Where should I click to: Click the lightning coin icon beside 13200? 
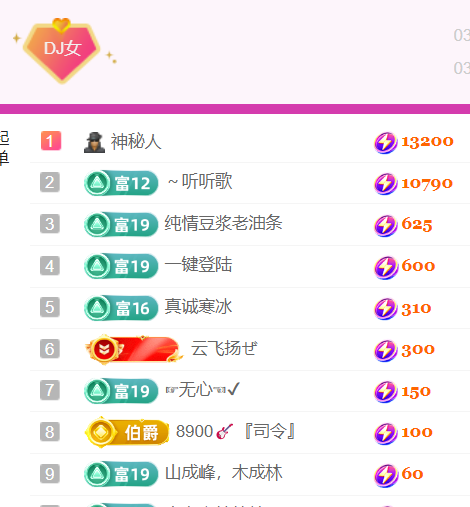coord(386,143)
